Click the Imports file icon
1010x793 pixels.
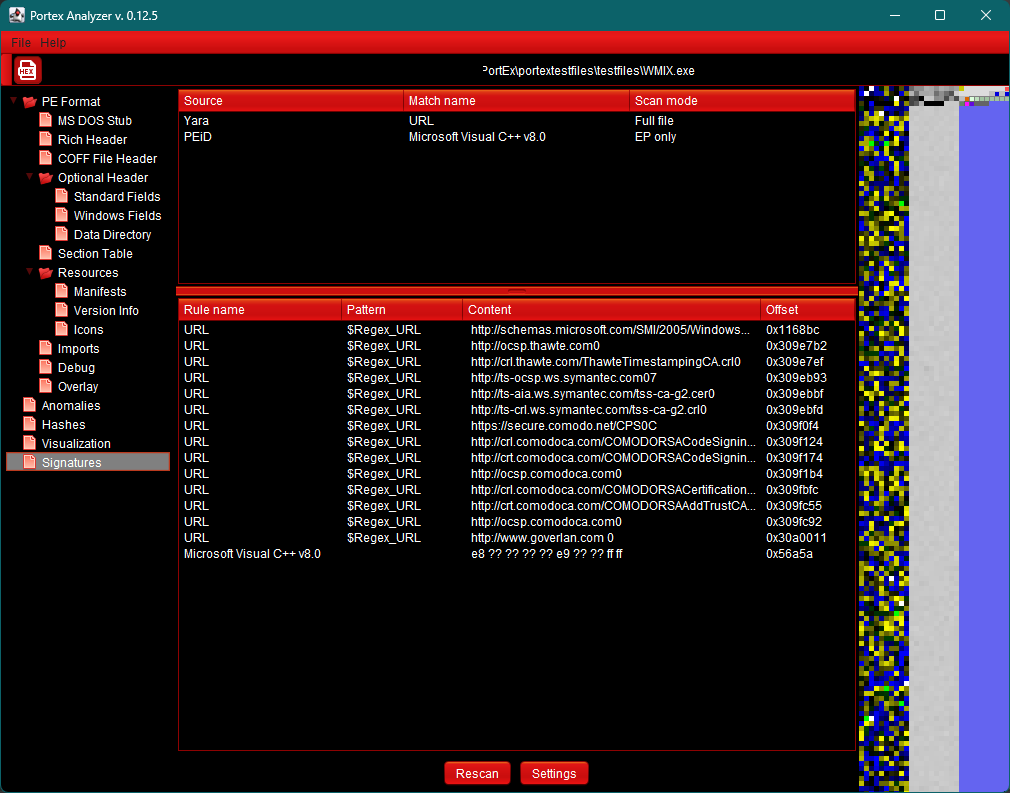pyautogui.click(x=45, y=349)
